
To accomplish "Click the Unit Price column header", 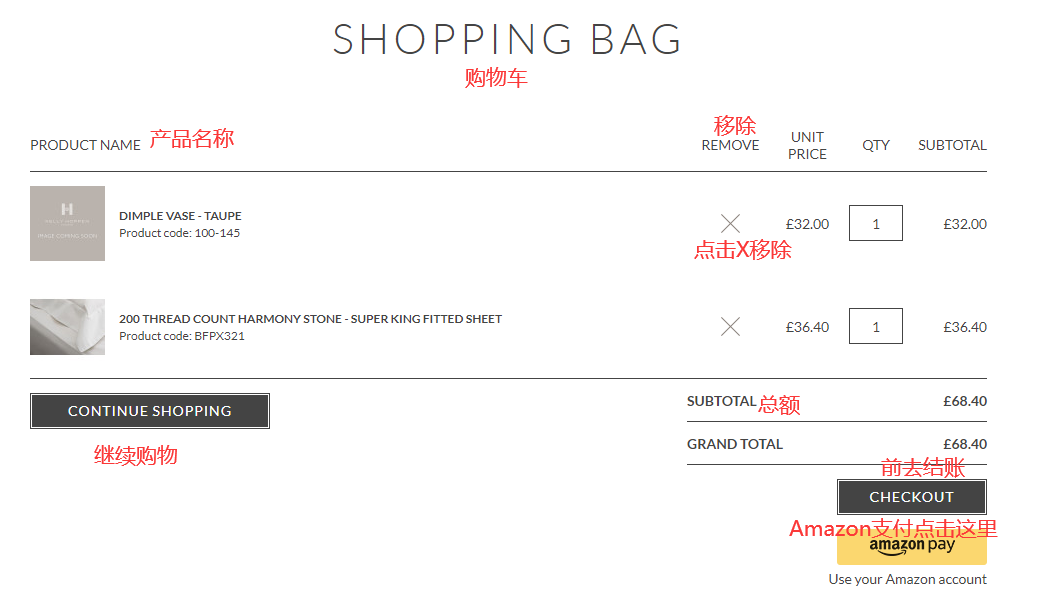I will click(807, 145).
